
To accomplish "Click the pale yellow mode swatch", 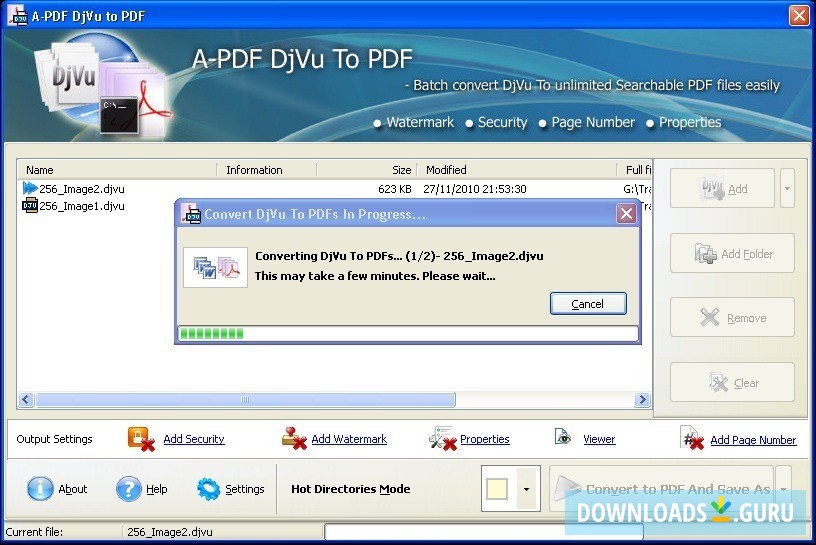I will 497,489.
